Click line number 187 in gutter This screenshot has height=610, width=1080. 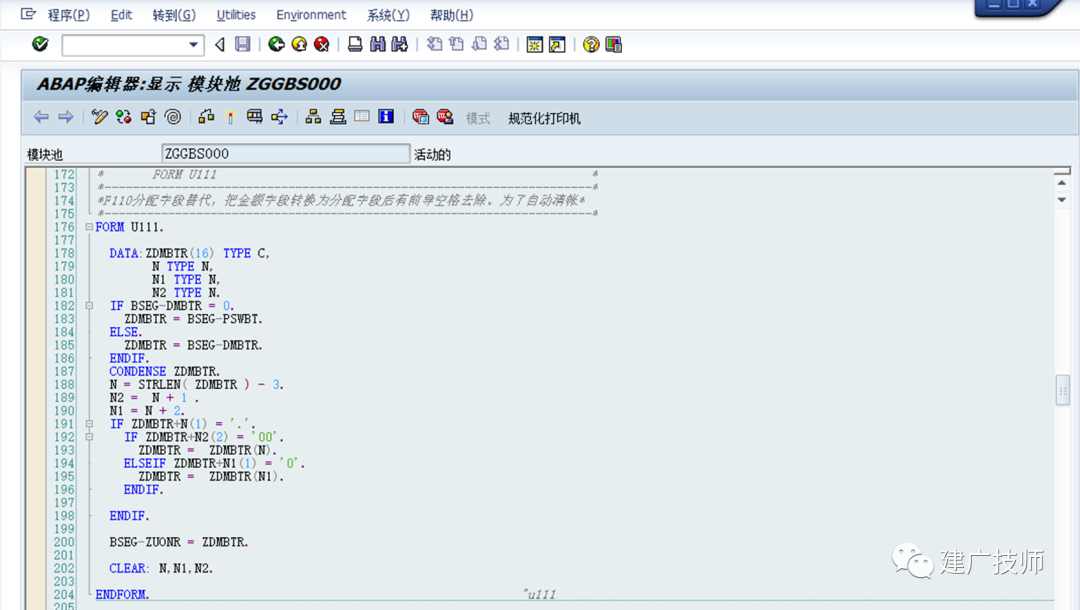pos(64,372)
